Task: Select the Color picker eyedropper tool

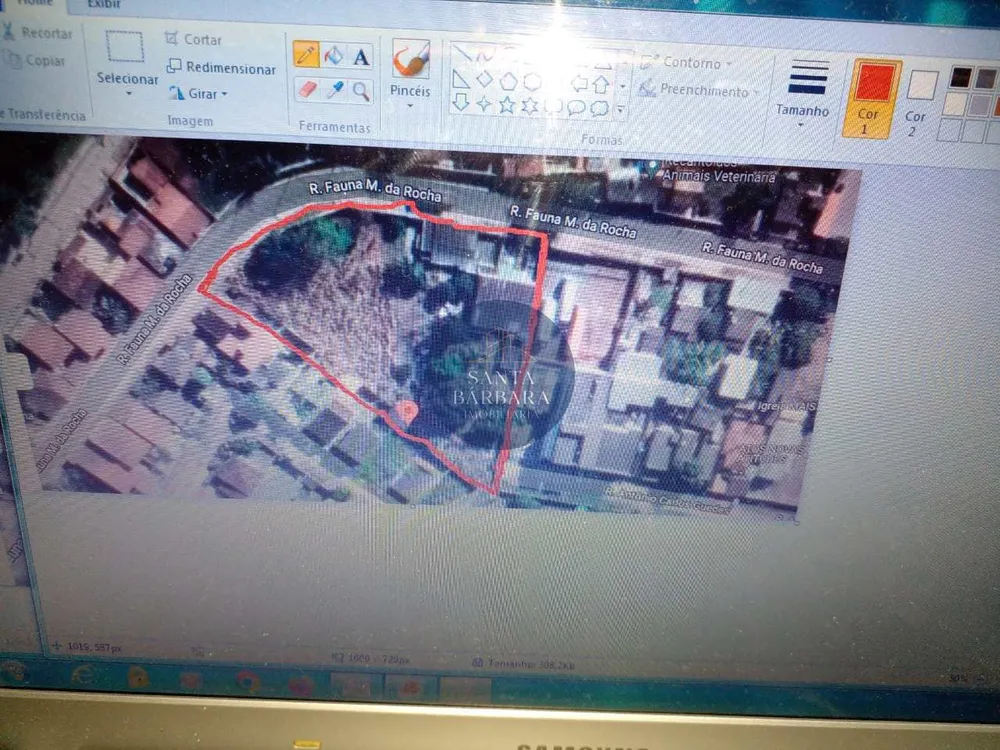Action: point(334,90)
